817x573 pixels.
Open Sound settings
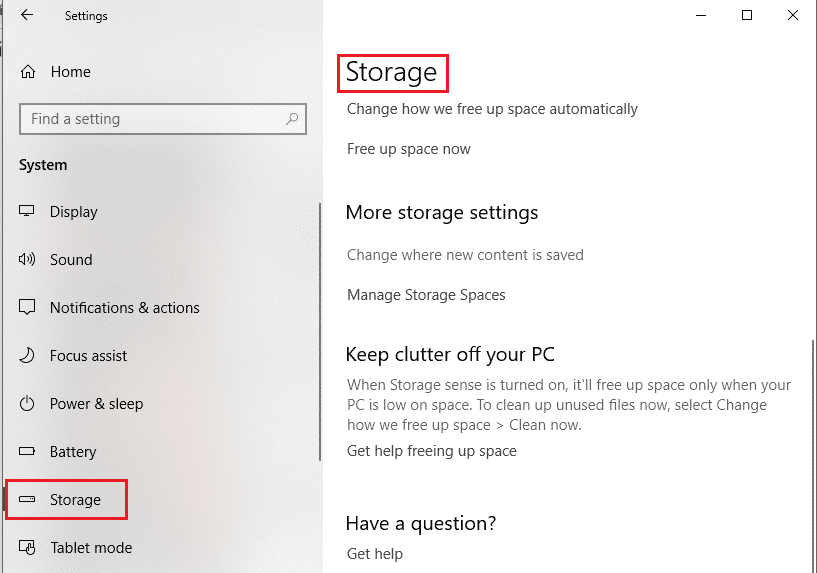(x=71, y=259)
